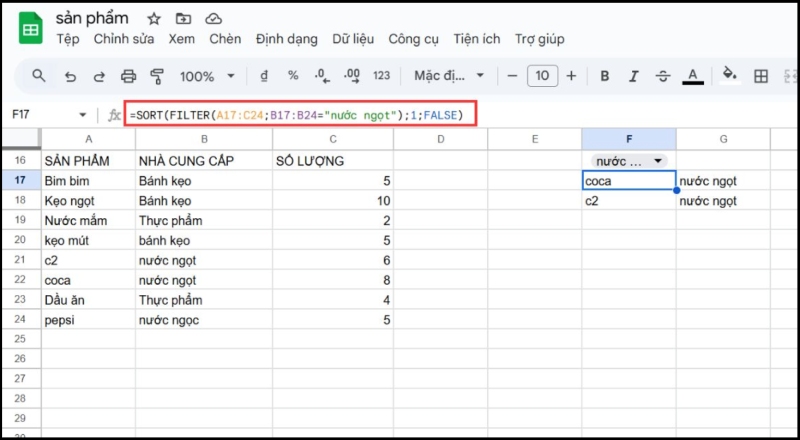800x440 pixels.
Task: Open the Xem menu
Action: tap(182, 39)
